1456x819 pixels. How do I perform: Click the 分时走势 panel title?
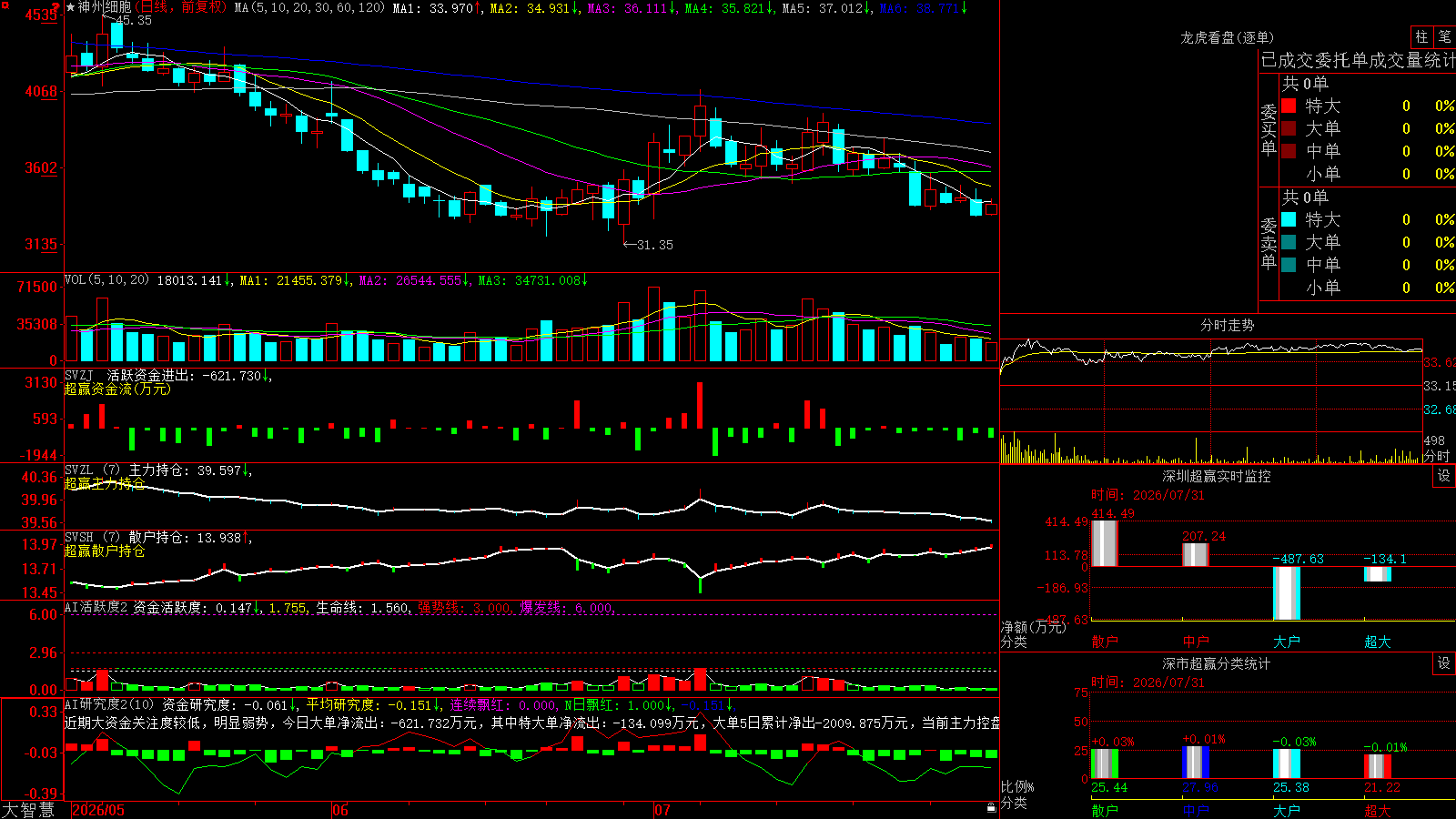(x=1227, y=325)
